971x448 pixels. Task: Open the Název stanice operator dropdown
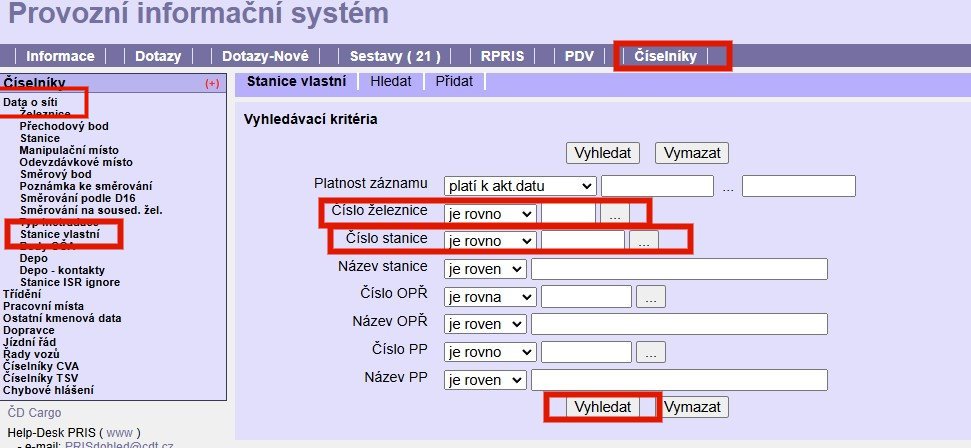point(485,268)
